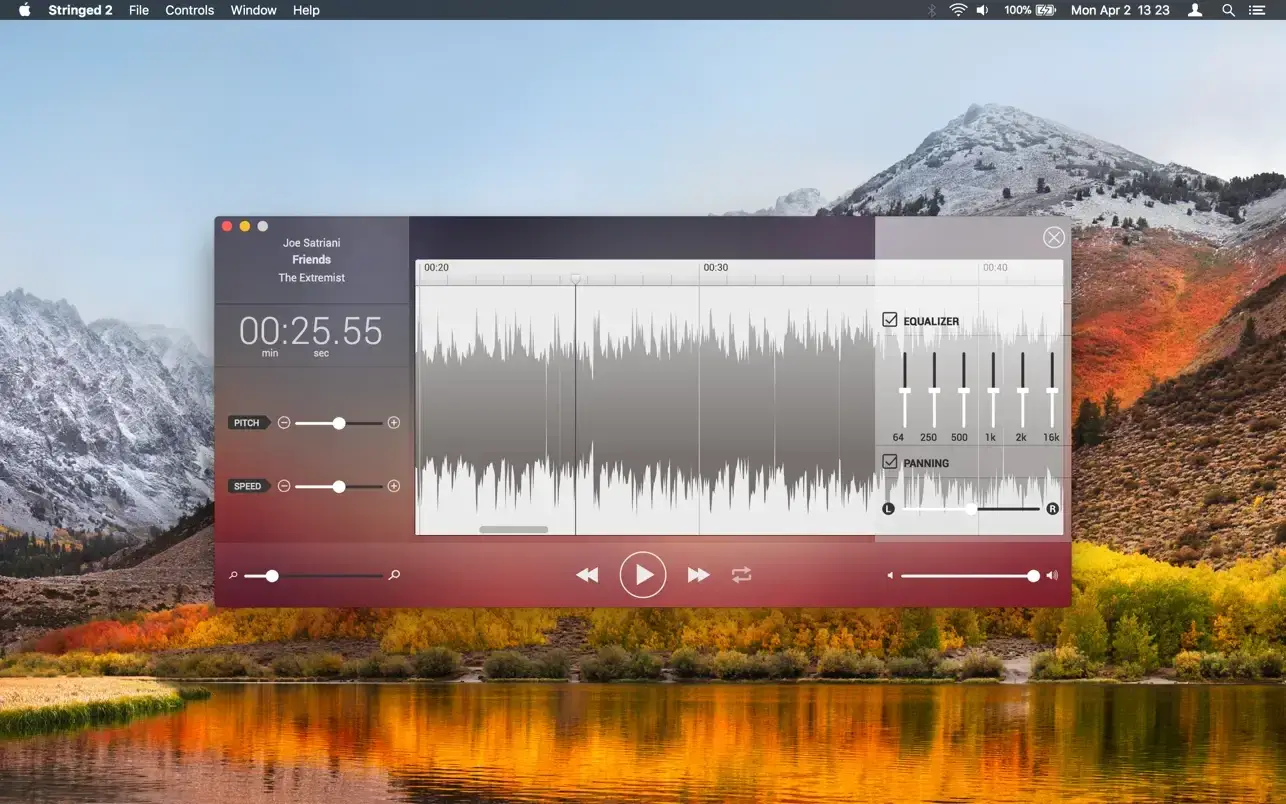The height and width of the screenshot is (804, 1286).
Task: Disable the Equalizer checkbox
Action: [x=890, y=320]
